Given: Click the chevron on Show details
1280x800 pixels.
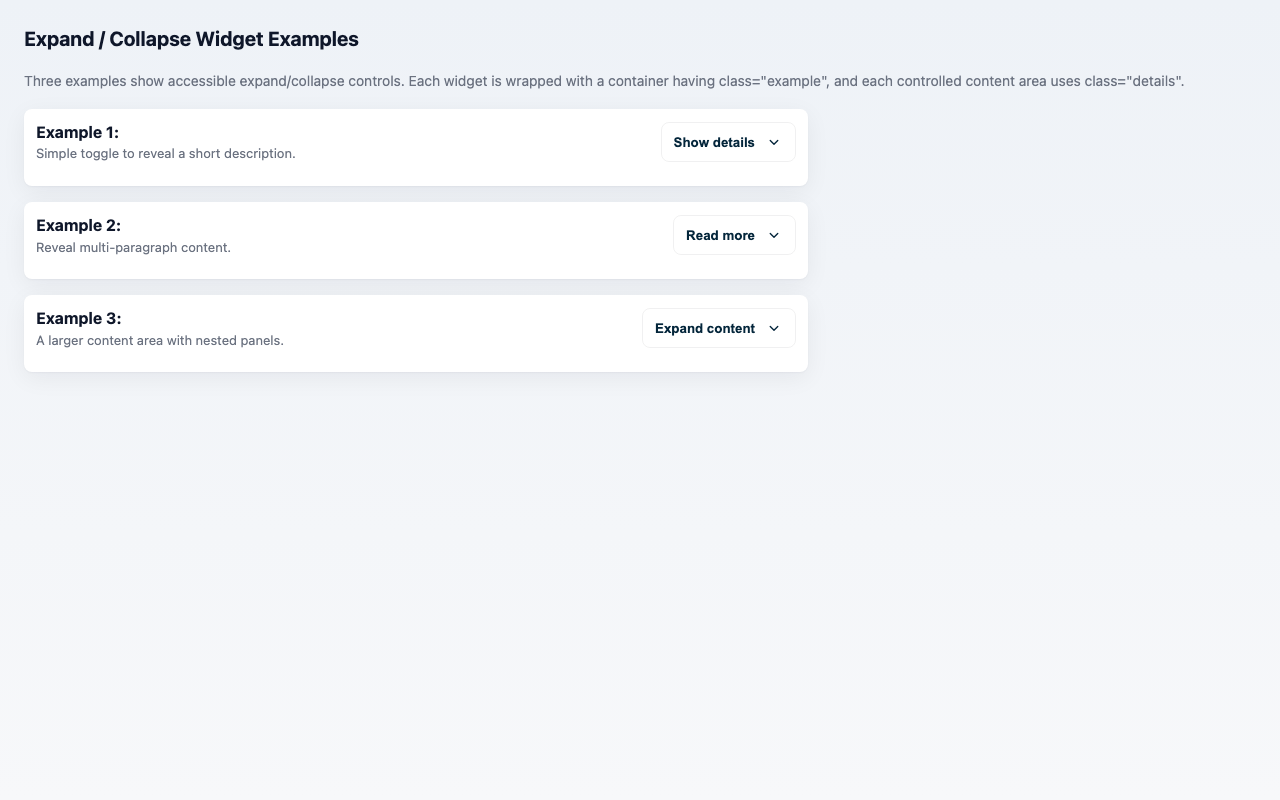Looking at the screenshot, I should point(773,142).
